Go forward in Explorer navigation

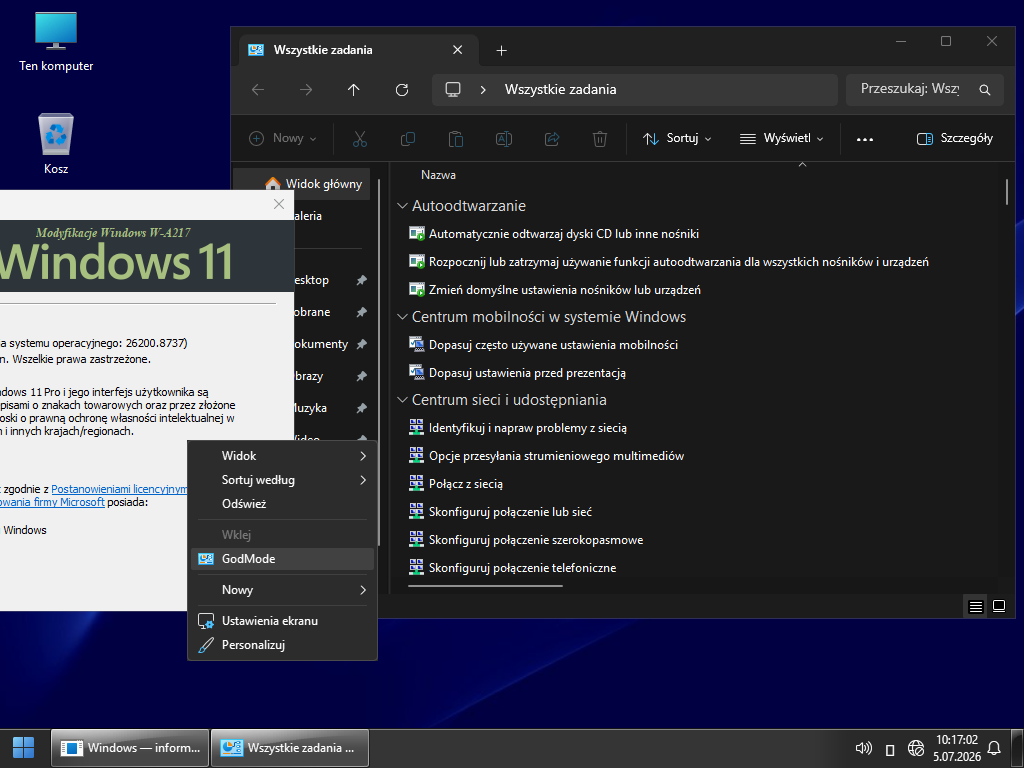point(306,89)
